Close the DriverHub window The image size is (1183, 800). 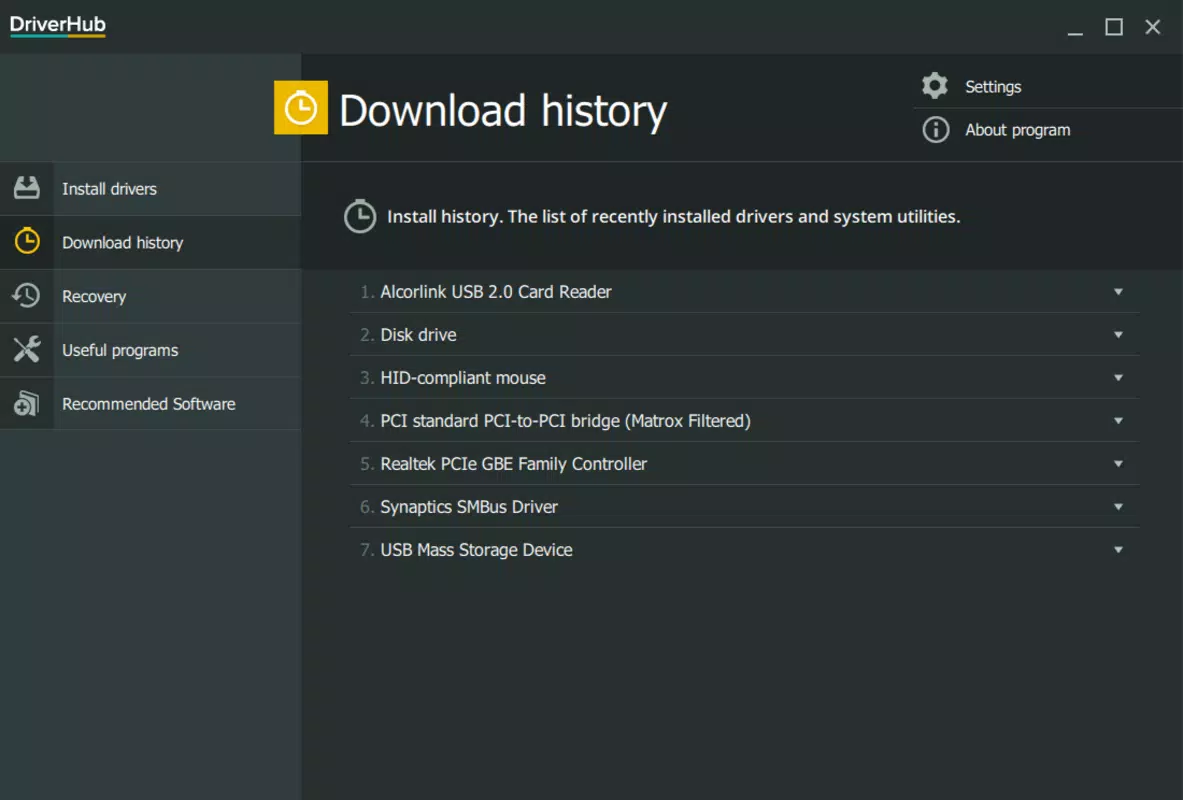pos(1152,27)
